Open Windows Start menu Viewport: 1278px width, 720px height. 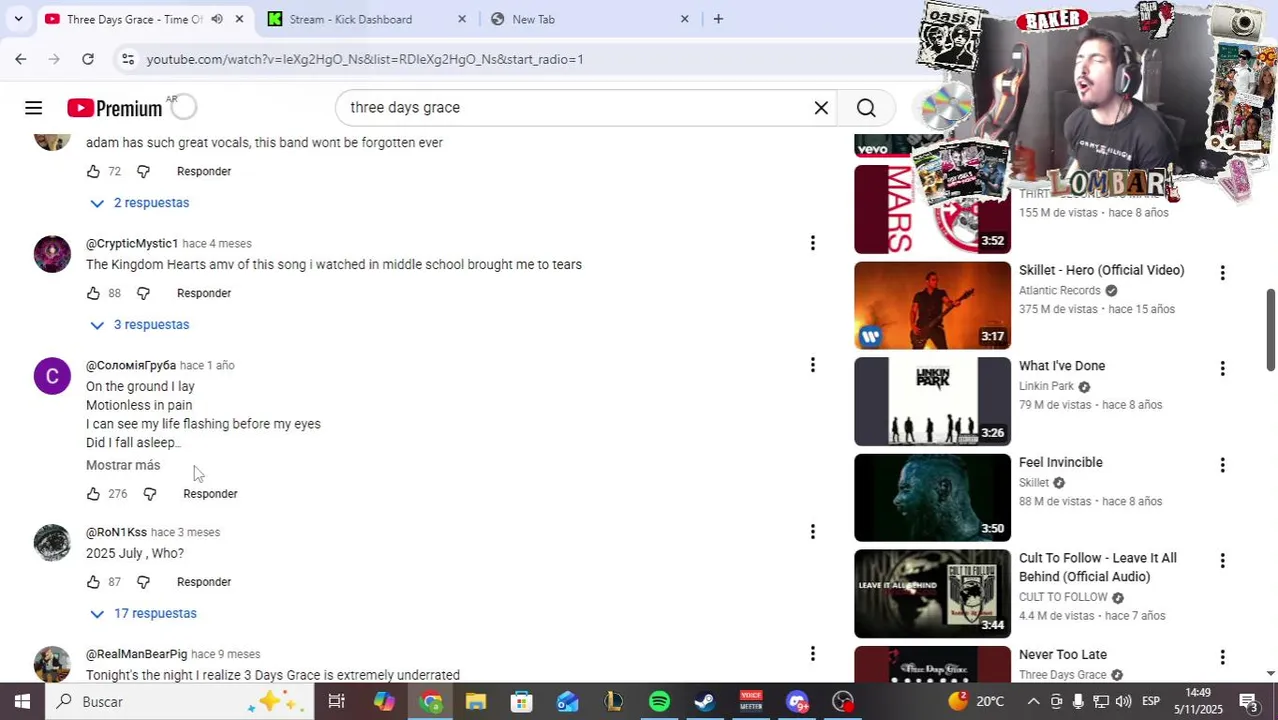22,702
